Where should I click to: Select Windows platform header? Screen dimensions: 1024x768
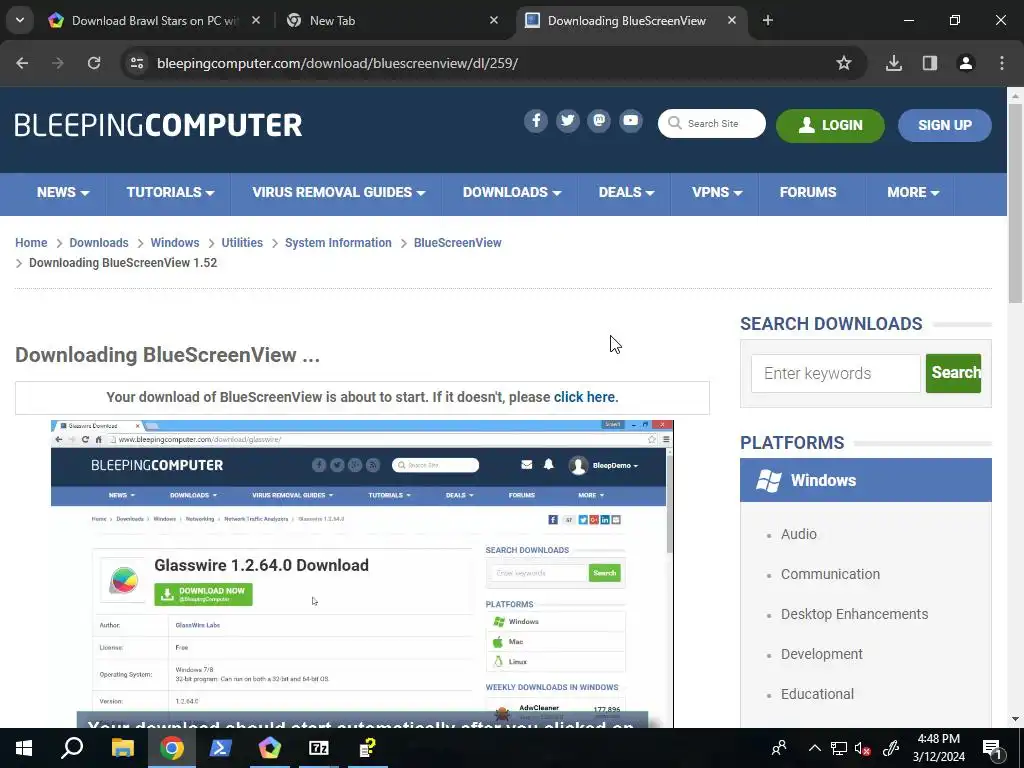[x=866, y=480]
